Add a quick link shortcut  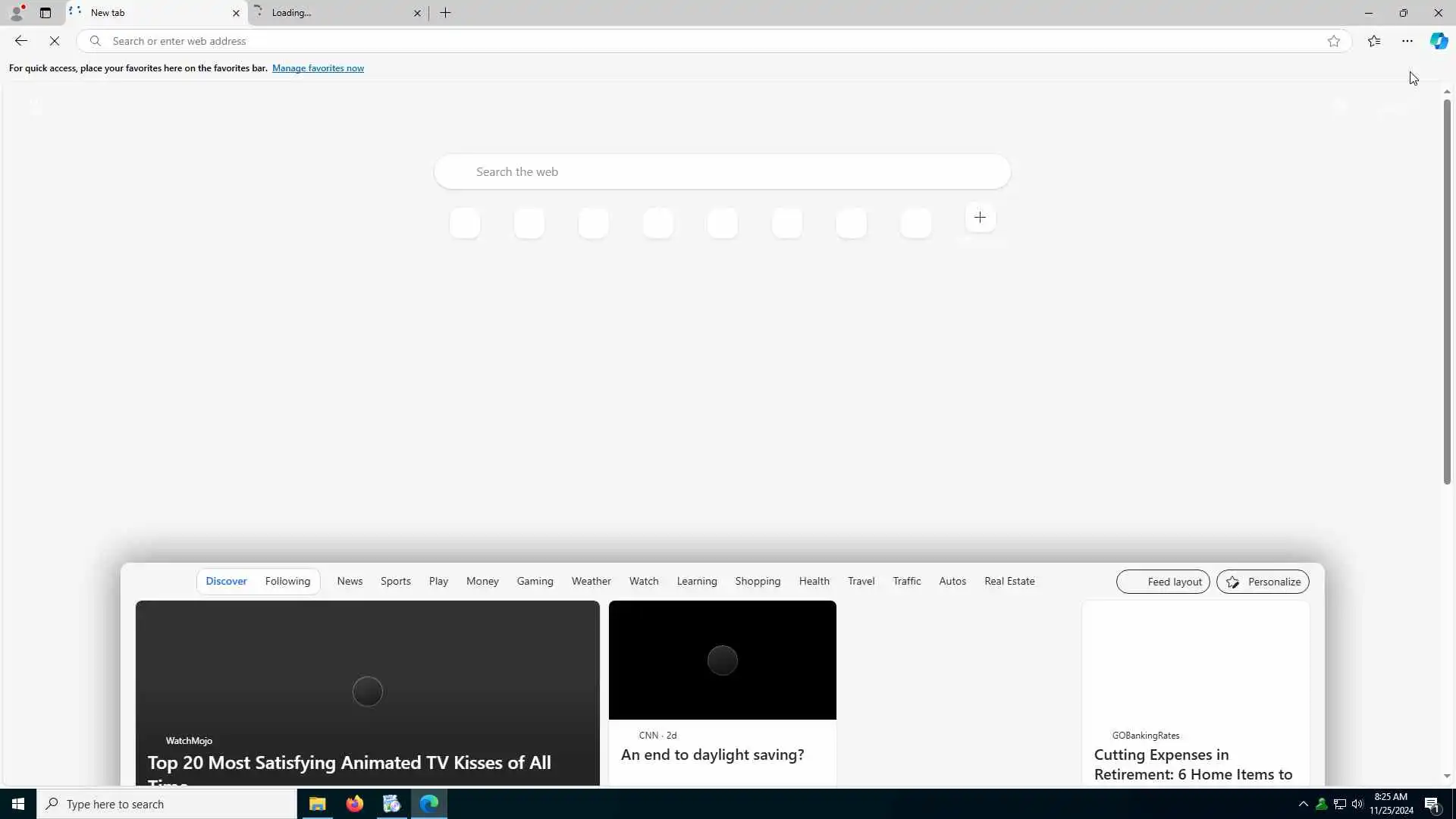[x=980, y=218]
